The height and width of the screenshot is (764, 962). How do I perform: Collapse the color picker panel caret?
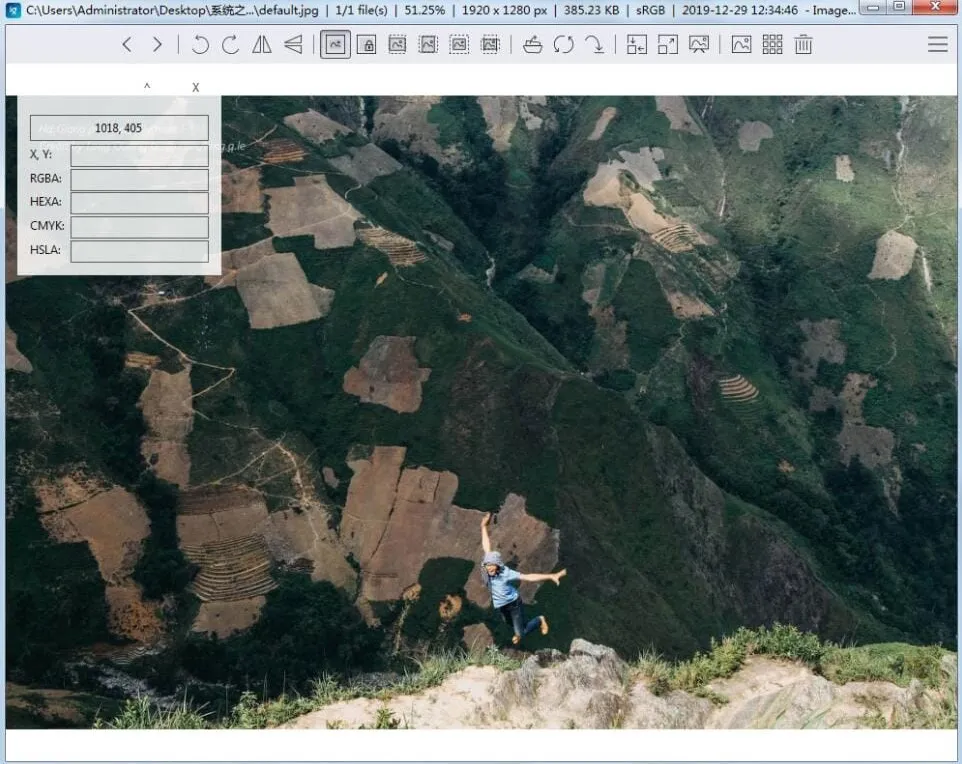tap(147, 87)
